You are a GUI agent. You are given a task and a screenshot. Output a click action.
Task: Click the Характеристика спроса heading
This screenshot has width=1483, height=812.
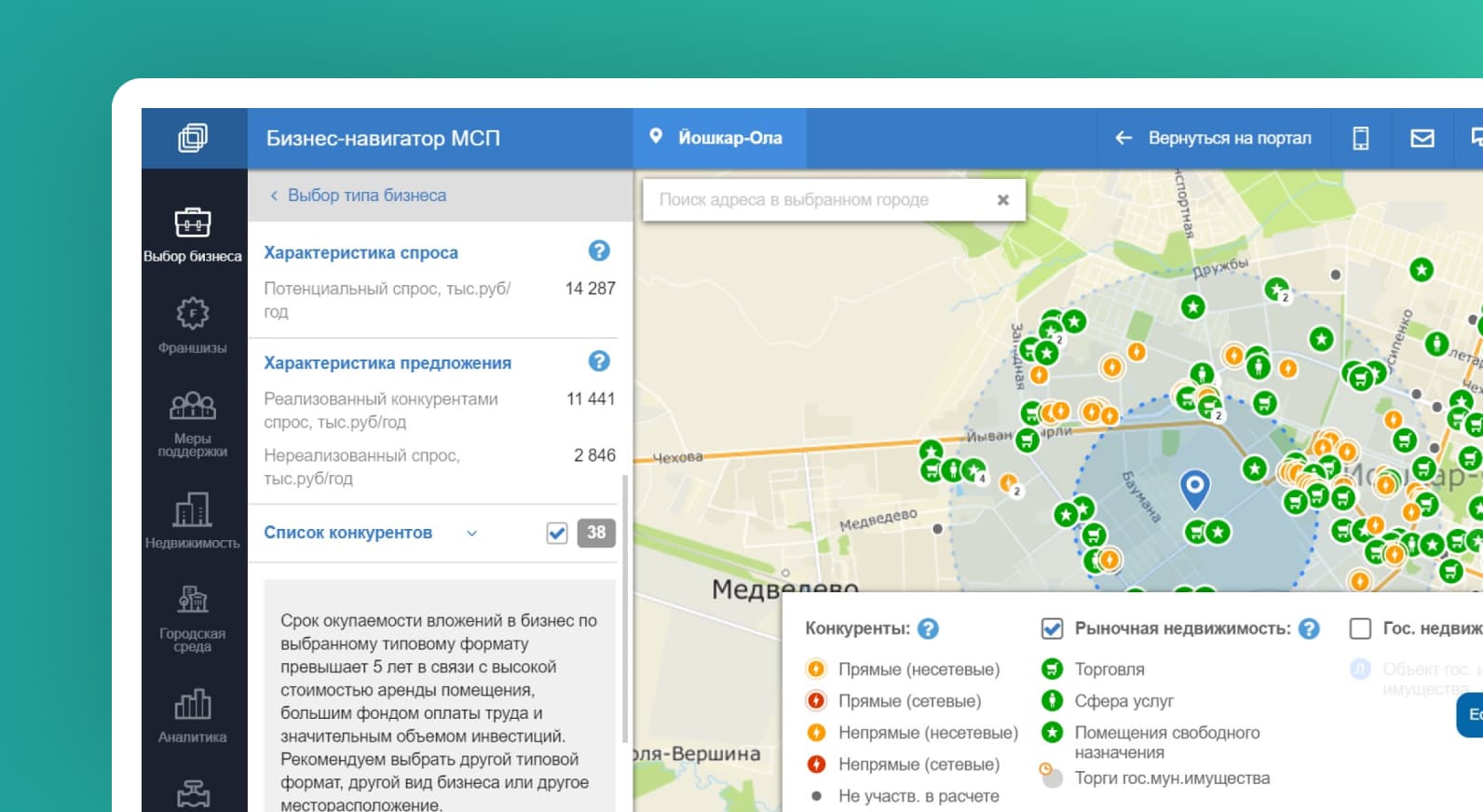(361, 252)
